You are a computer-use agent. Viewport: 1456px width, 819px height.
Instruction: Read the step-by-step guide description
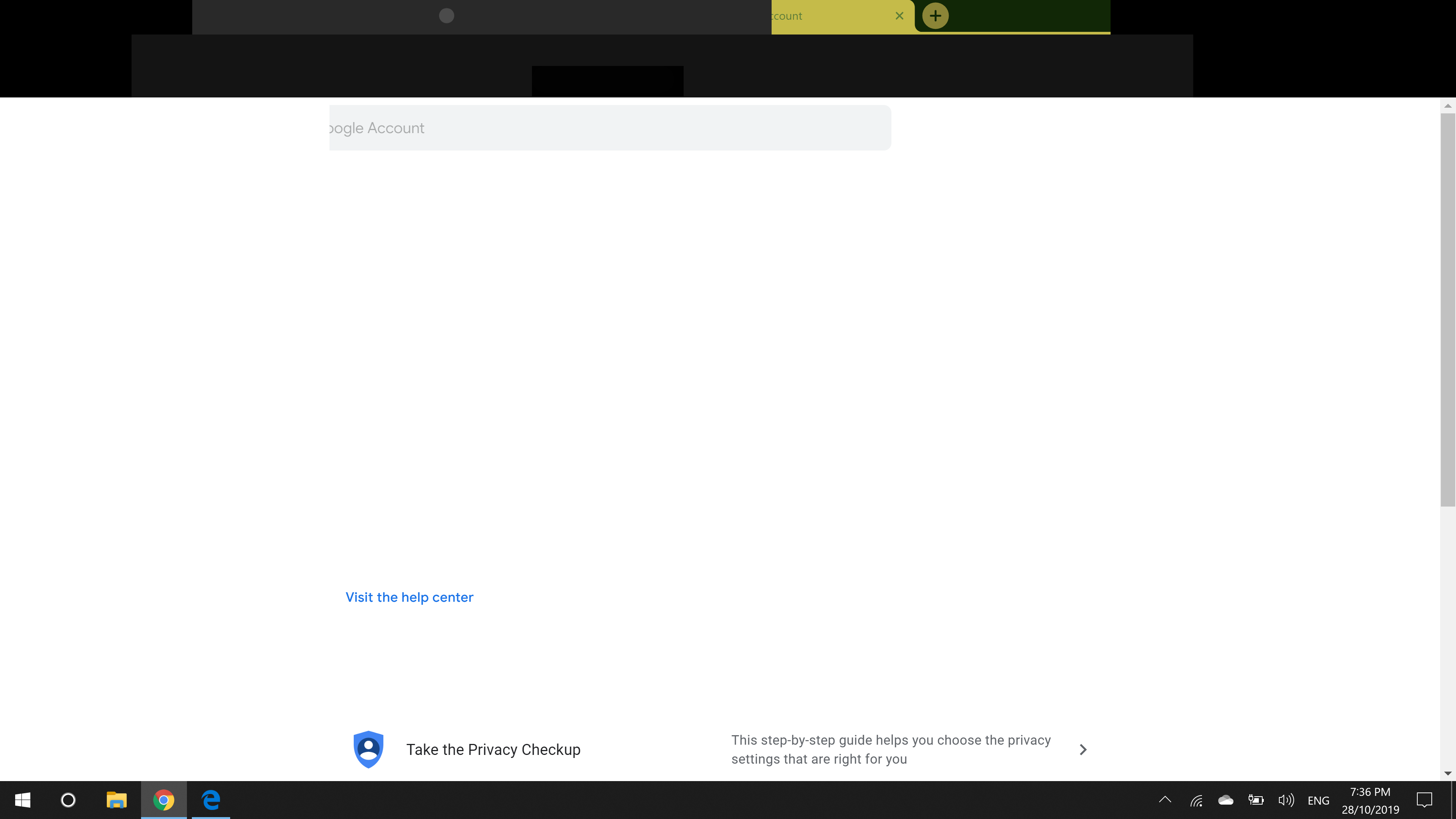tap(891, 750)
